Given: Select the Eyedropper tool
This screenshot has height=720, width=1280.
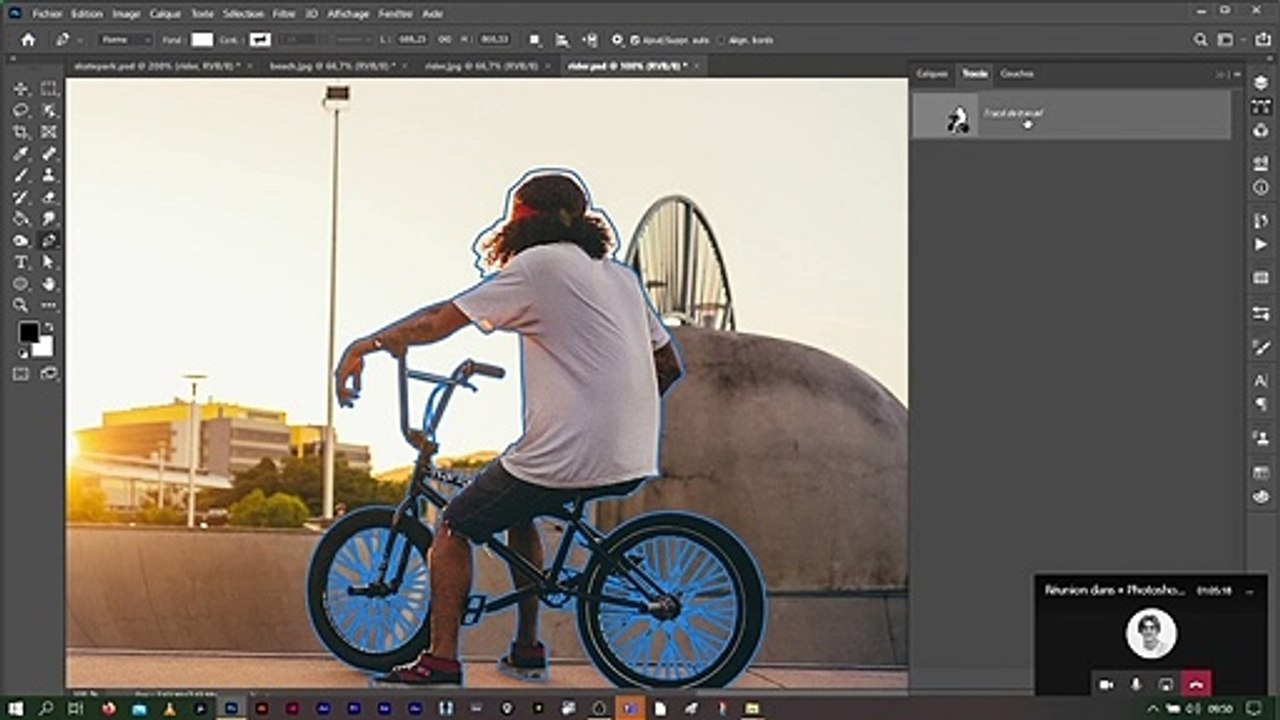Looking at the screenshot, I should 21,154.
